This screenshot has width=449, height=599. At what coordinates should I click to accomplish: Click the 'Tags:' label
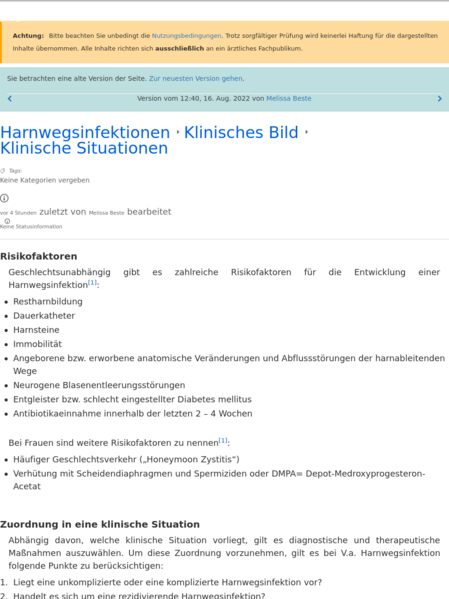click(16, 171)
